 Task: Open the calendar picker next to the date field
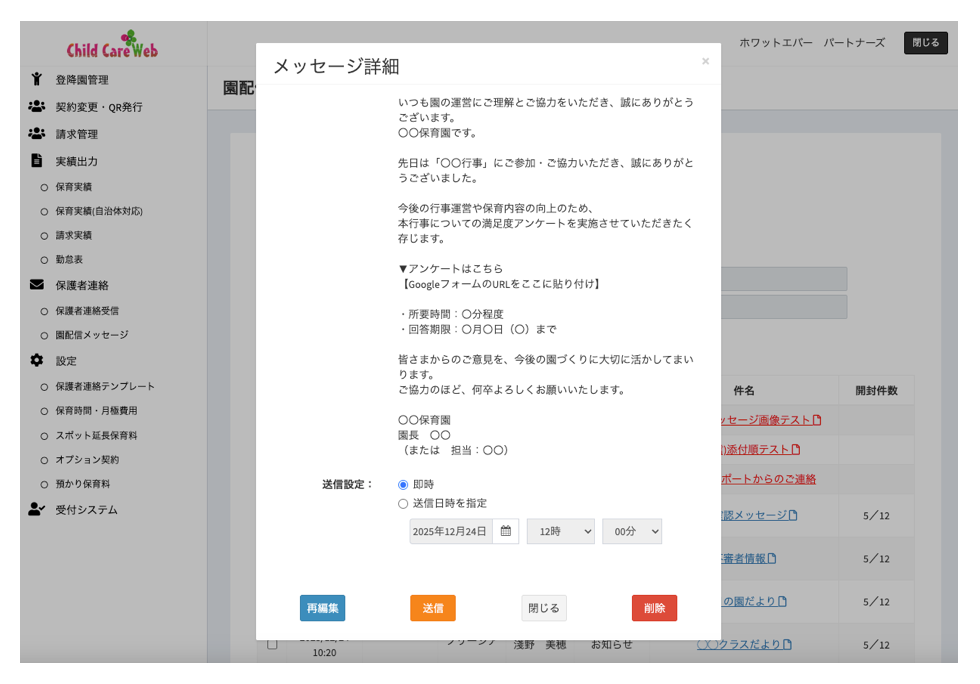click(x=507, y=531)
